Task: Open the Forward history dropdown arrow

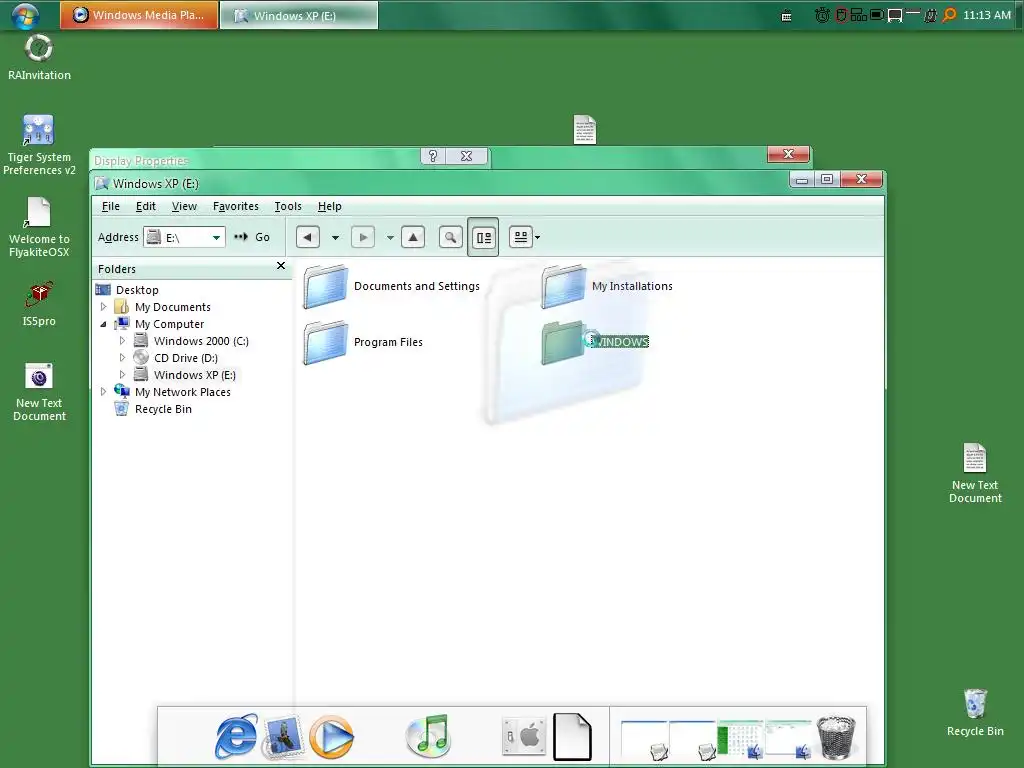Action: pyautogui.click(x=391, y=238)
